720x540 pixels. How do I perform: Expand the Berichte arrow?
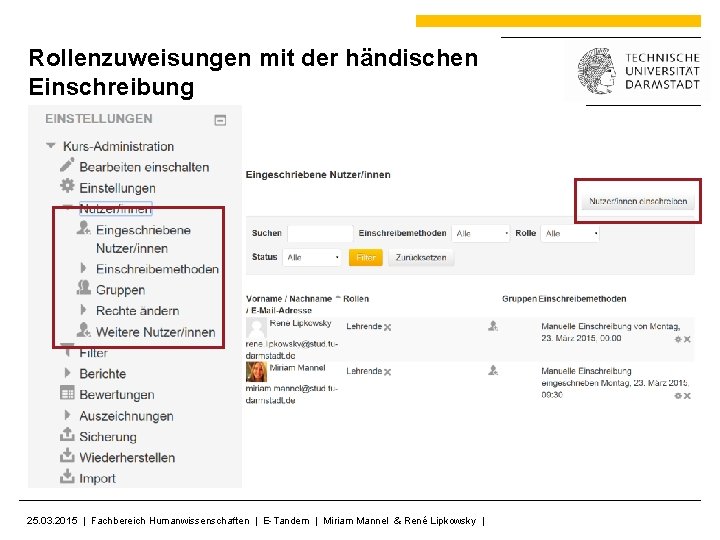(x=68, y=372)
